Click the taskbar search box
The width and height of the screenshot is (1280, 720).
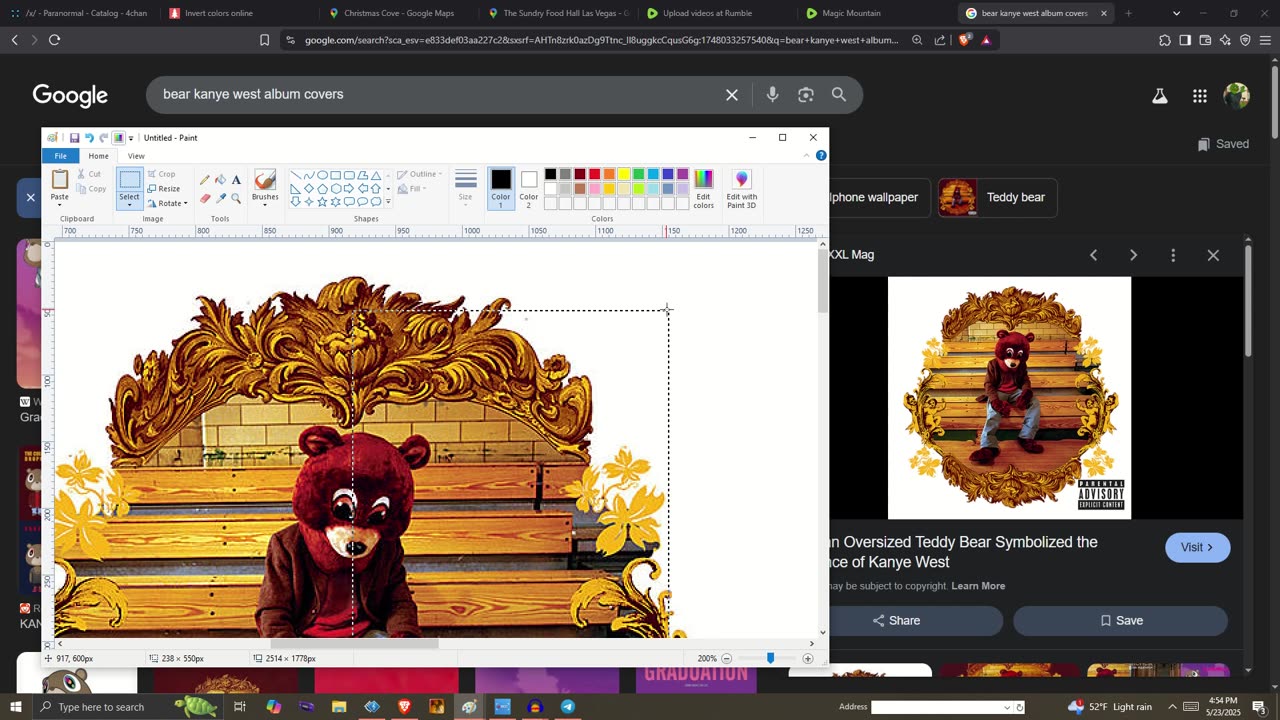click(112, 707)
